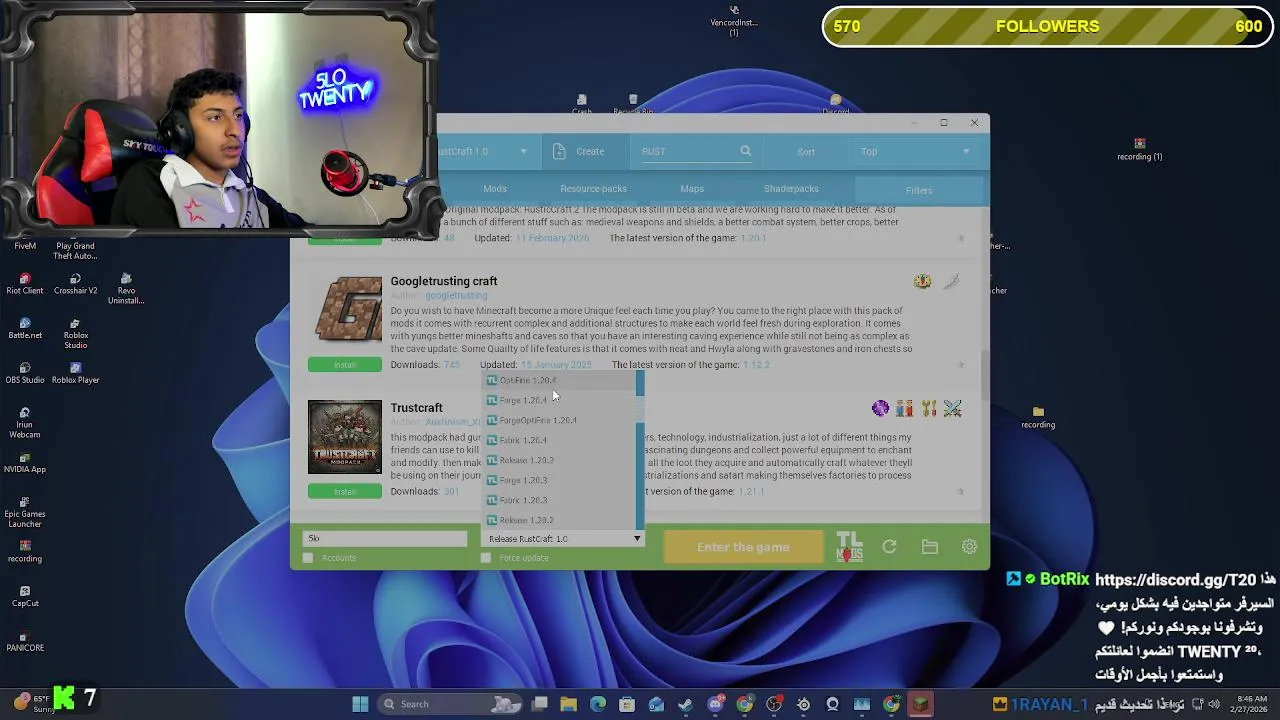Open Revo Uninstaller desktop icon

point(126,289)
